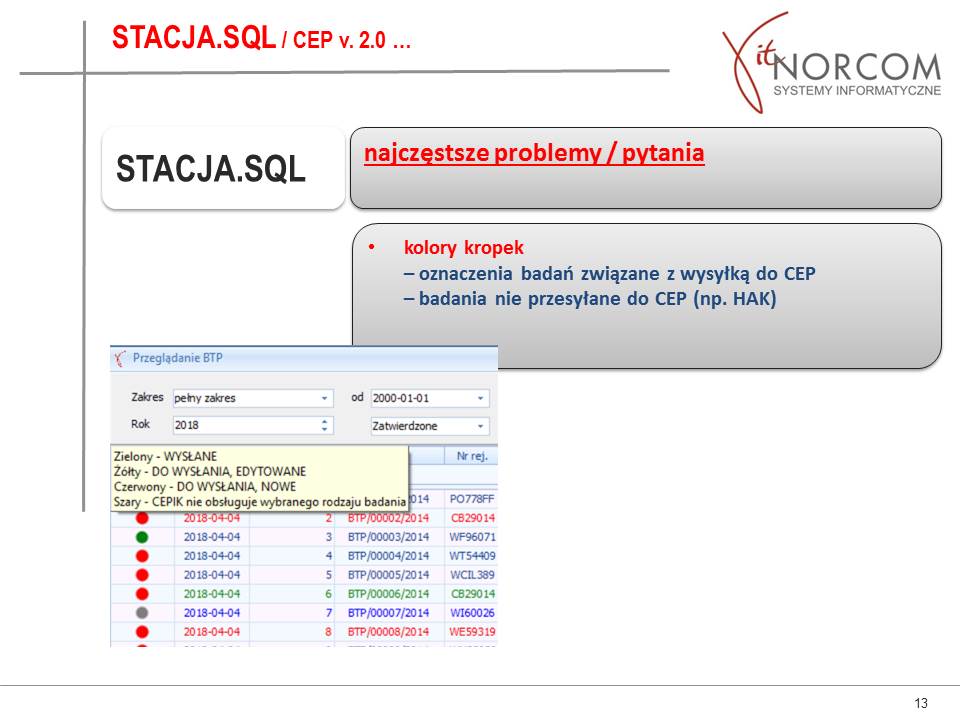Click the 'najczęstsze problemy / pytania' underlined heading

(534, 153)
